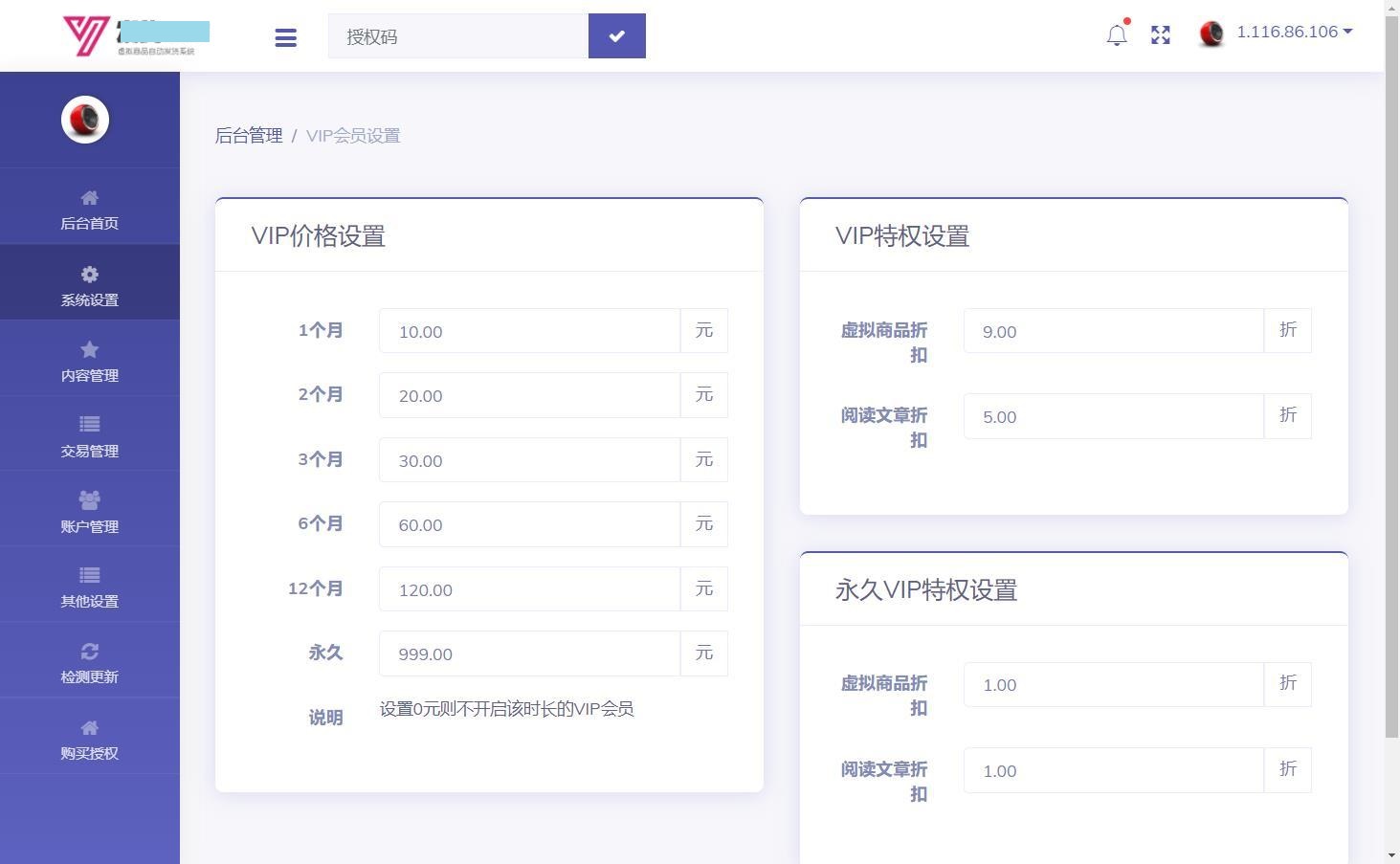The height and width of the screenshot is (864, 1400).
Task: Click 检测更新 refresh item in sidebar
Action: pos(90,662)
